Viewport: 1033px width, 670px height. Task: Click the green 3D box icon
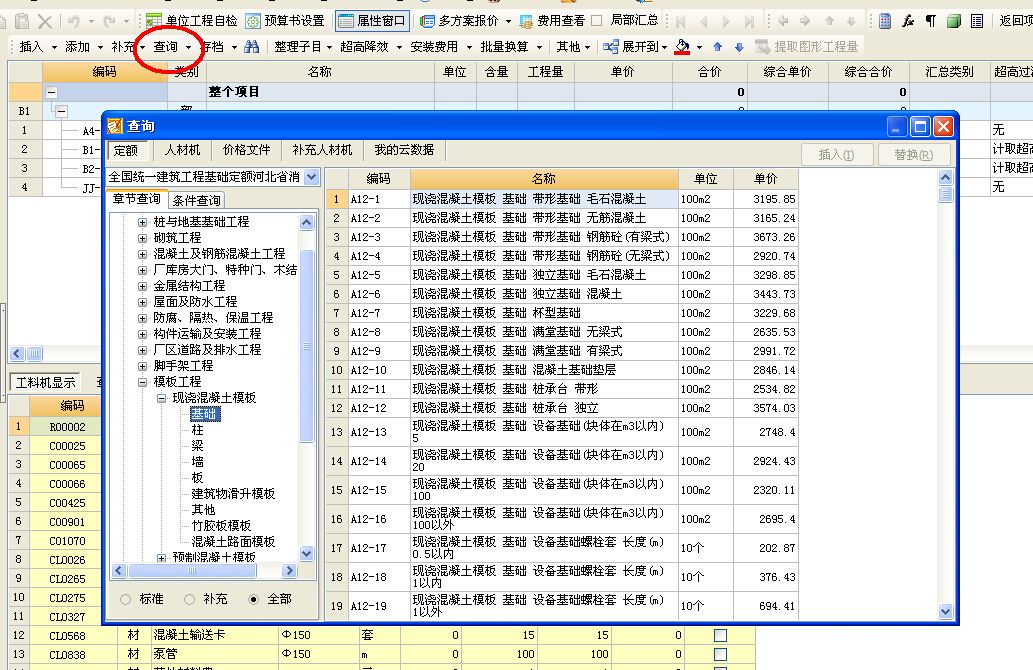(953, 21)
